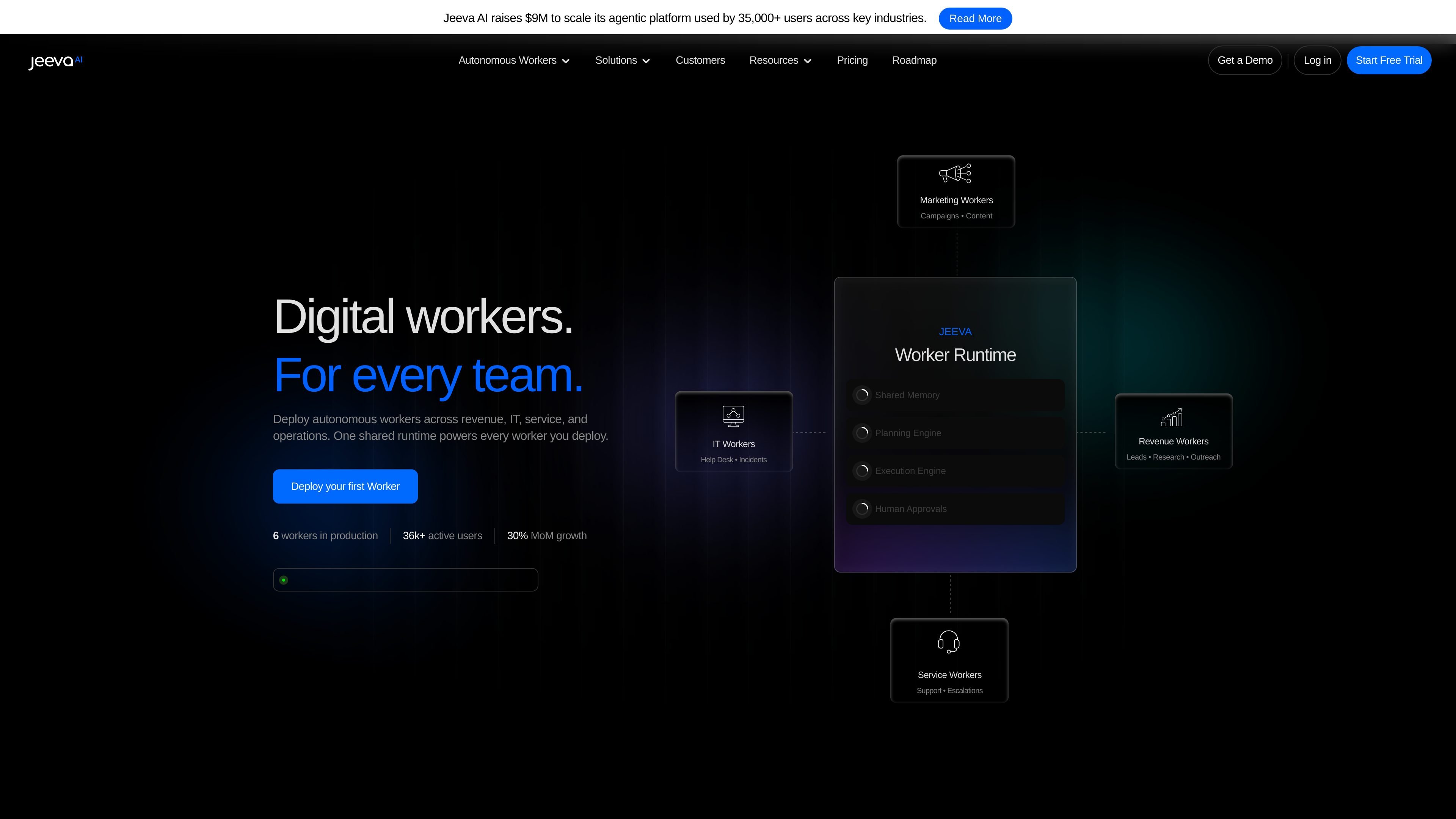Open the Autonomous Workers menu
This screenshot has height=819, width=1456.
(515, 61)
